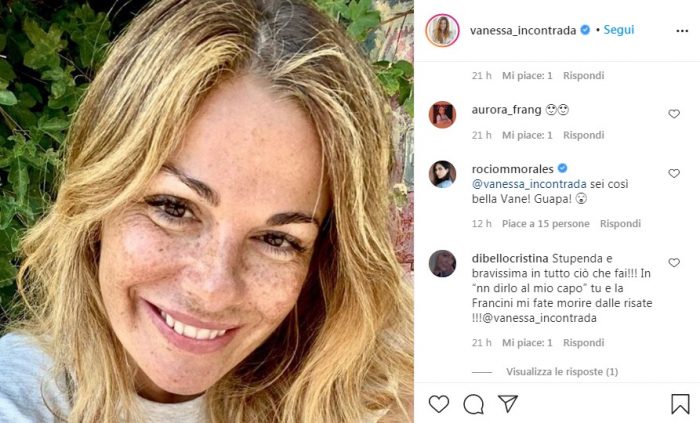Screen dimensions: 700x423
Task: Reply to aurora_frang's comment via Rispondi
Action: 583,135
